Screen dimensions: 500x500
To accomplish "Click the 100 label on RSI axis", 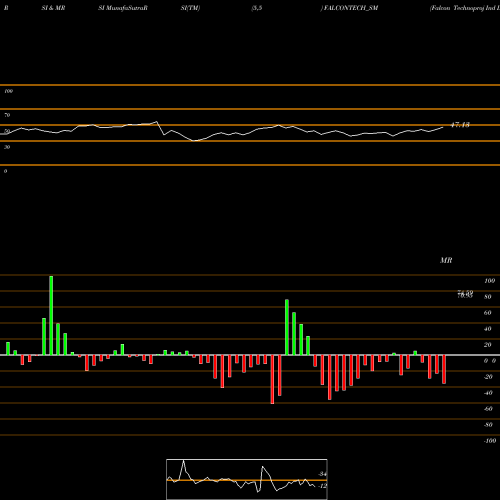I will pos(8,91).
